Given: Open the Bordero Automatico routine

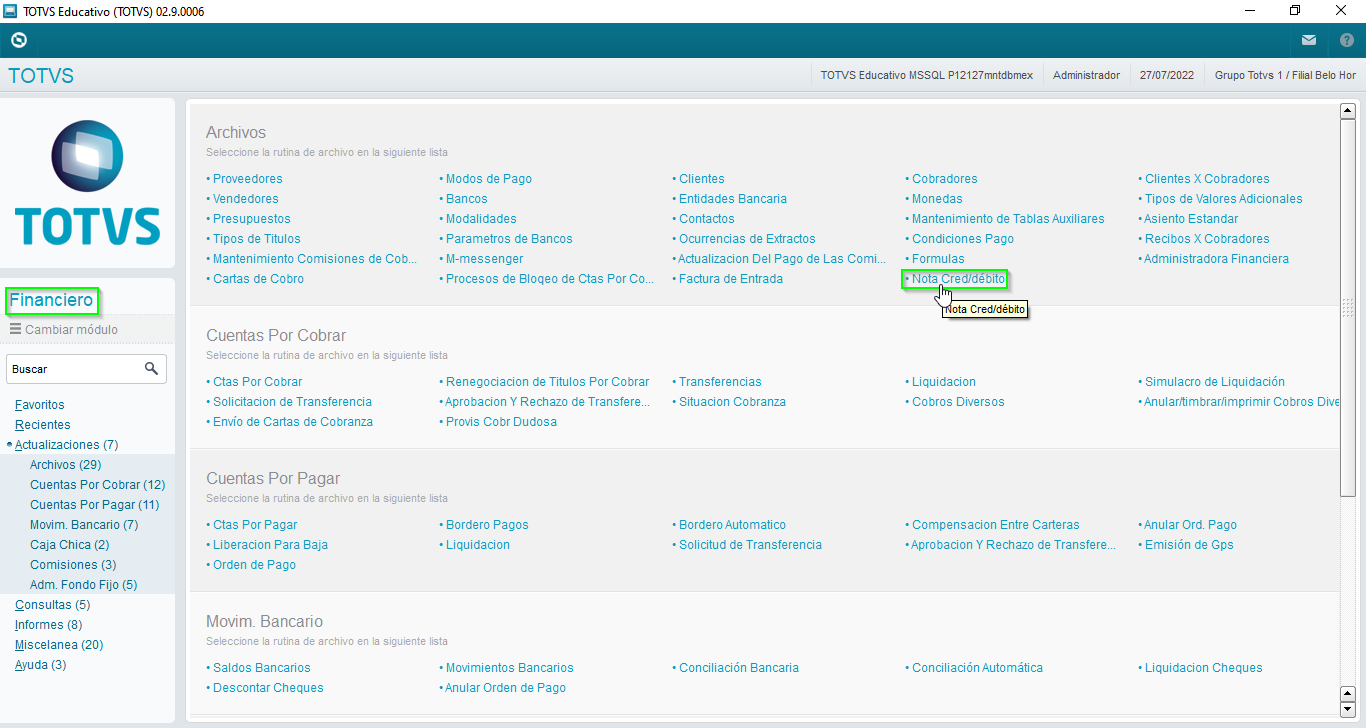Looking at the screenshot, I should tap(732, 525).
